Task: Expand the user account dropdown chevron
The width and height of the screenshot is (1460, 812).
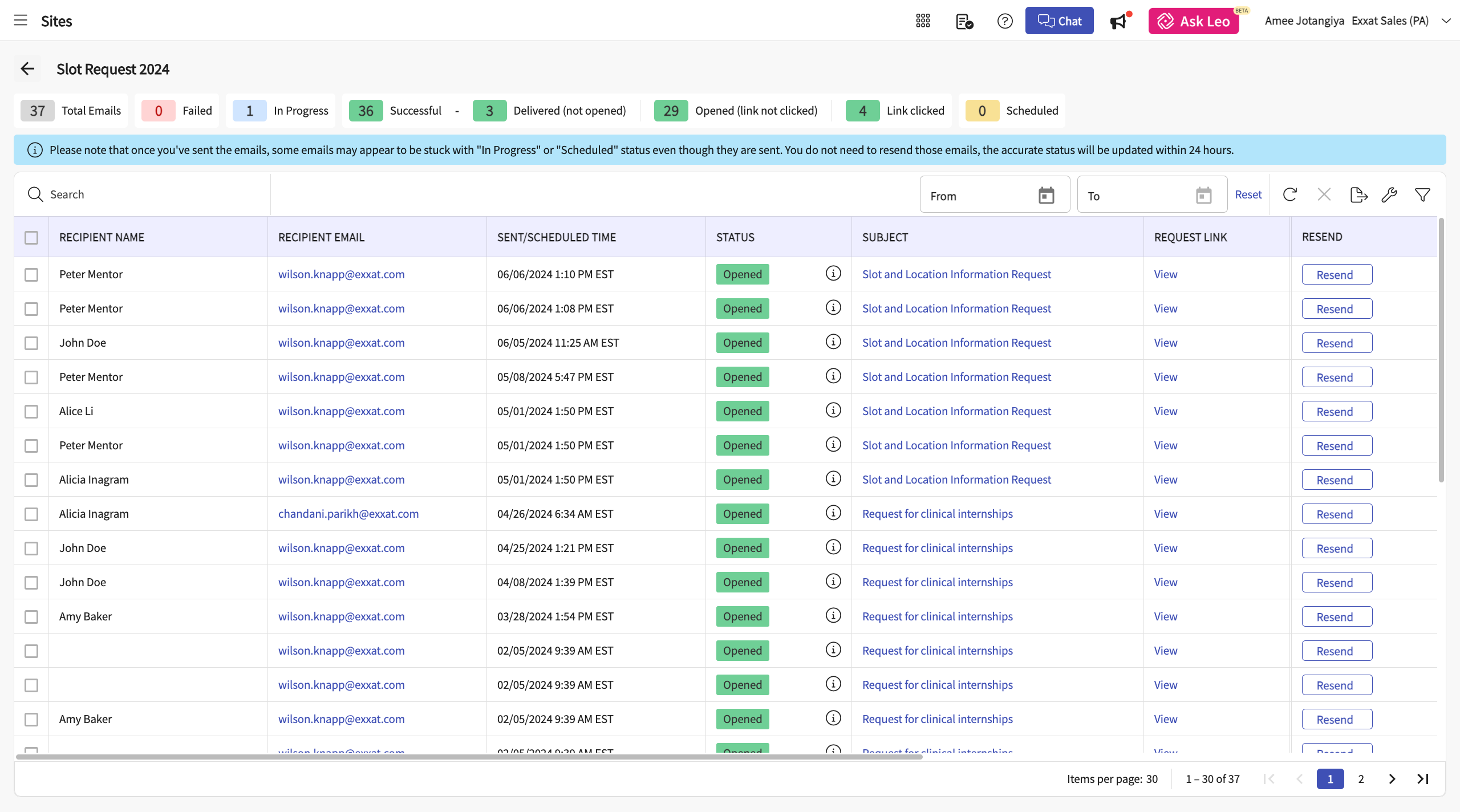Action: click(x=1446, y=21)
